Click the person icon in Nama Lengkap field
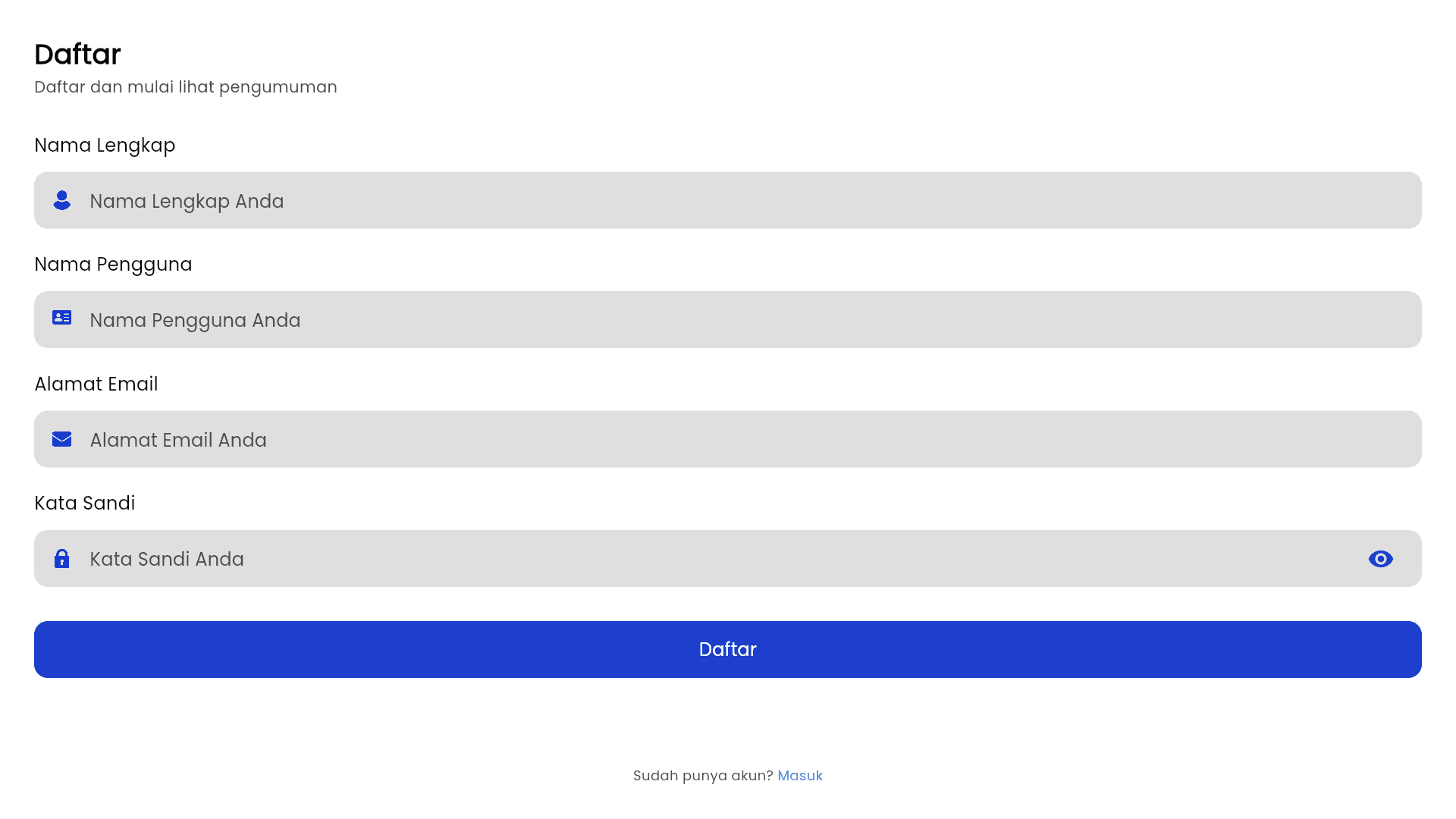The image size is (1456, 819). [x=62, y=200]
